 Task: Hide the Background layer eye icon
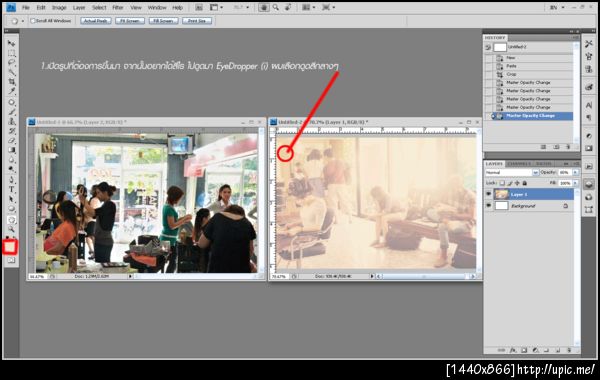[x=489, y=206]
